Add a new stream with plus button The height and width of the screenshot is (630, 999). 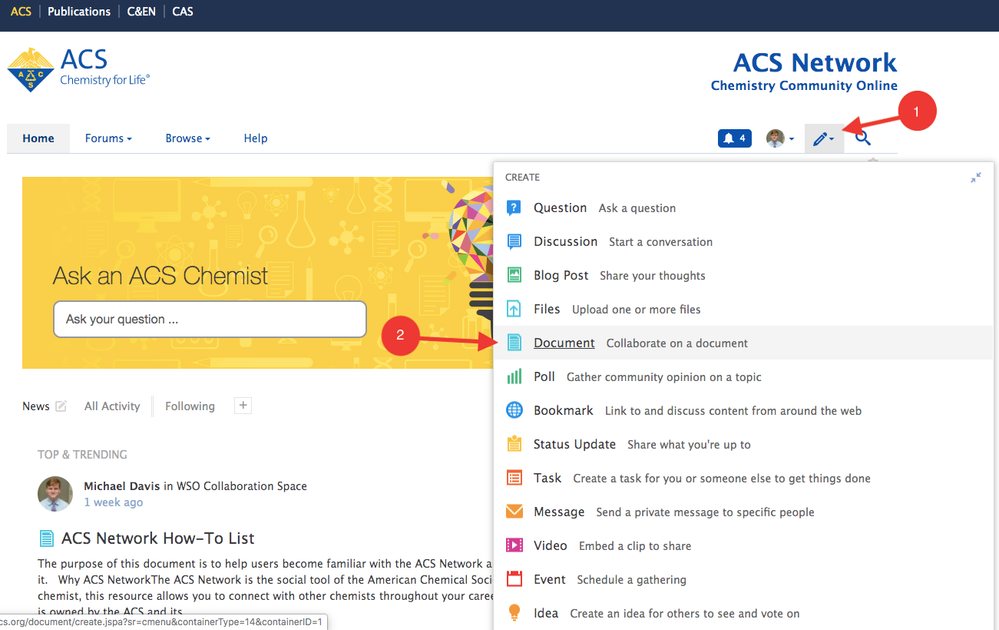click(242, 405)
